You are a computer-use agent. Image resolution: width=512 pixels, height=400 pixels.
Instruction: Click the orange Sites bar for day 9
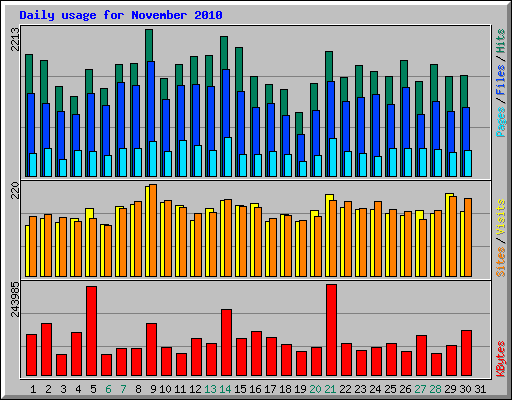pos(153,230)
